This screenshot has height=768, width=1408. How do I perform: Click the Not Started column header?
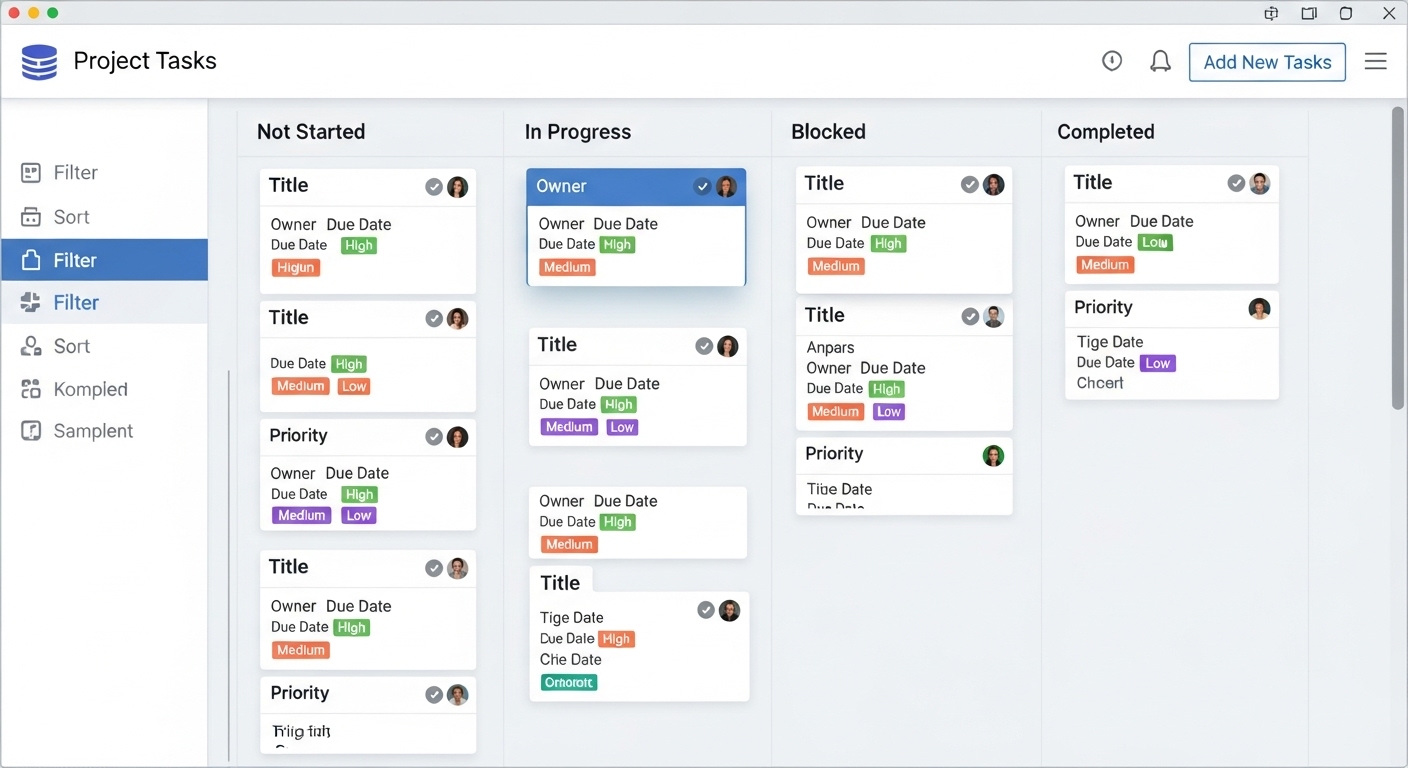[311, 132]
